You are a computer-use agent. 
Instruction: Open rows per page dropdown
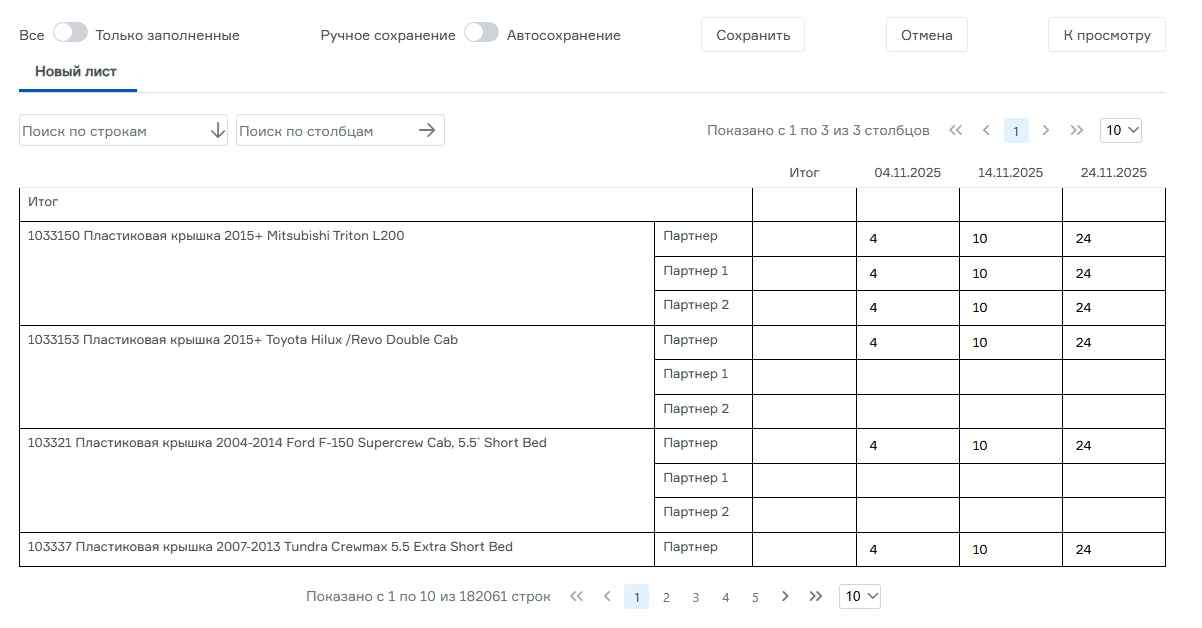[859, 596]
